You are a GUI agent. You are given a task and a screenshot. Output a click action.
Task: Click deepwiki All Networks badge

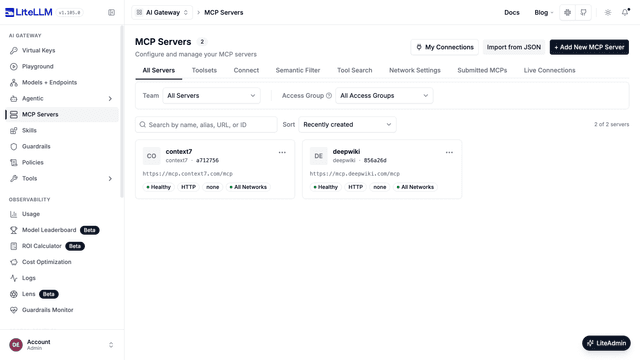click(x=415, y=187)
